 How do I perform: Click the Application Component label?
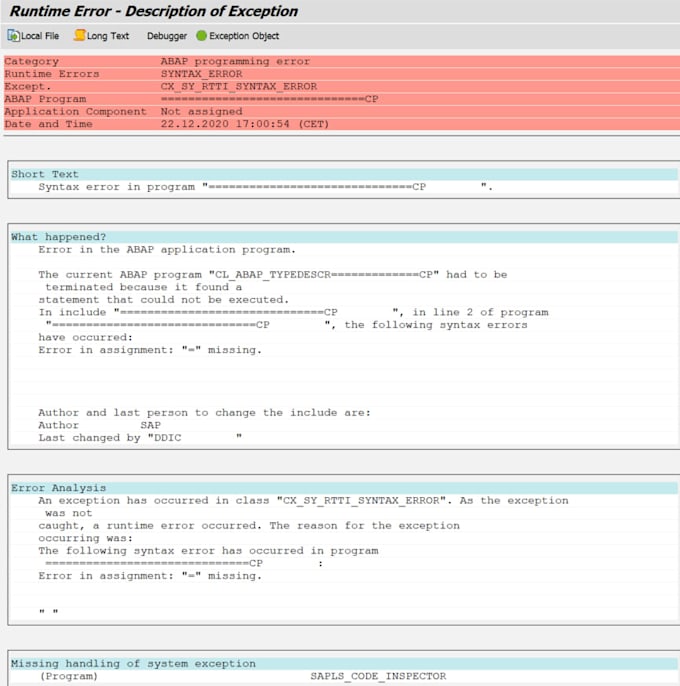(x=76, y=112)
